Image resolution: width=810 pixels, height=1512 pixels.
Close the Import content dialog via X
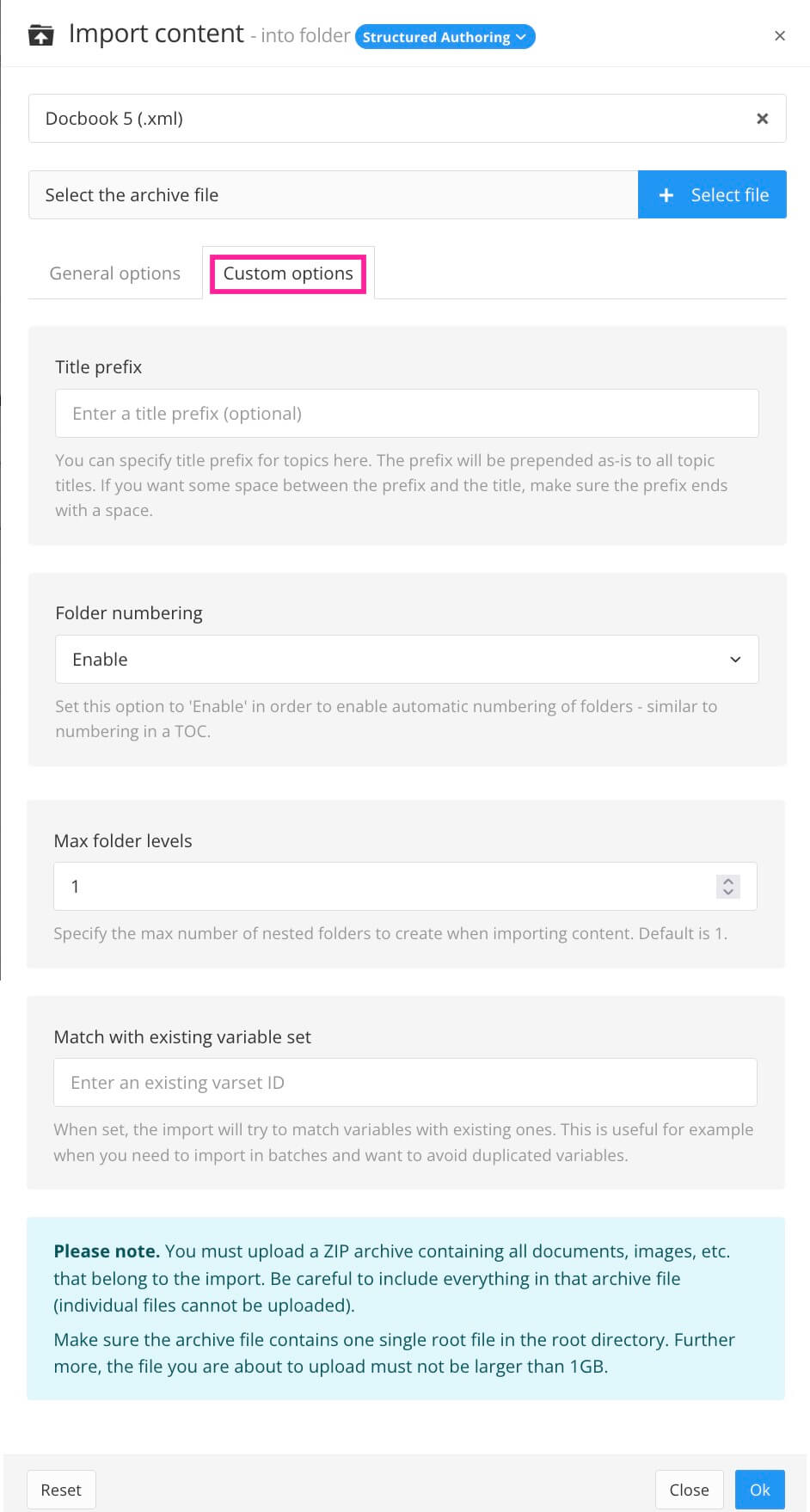[x=780, y=36]
